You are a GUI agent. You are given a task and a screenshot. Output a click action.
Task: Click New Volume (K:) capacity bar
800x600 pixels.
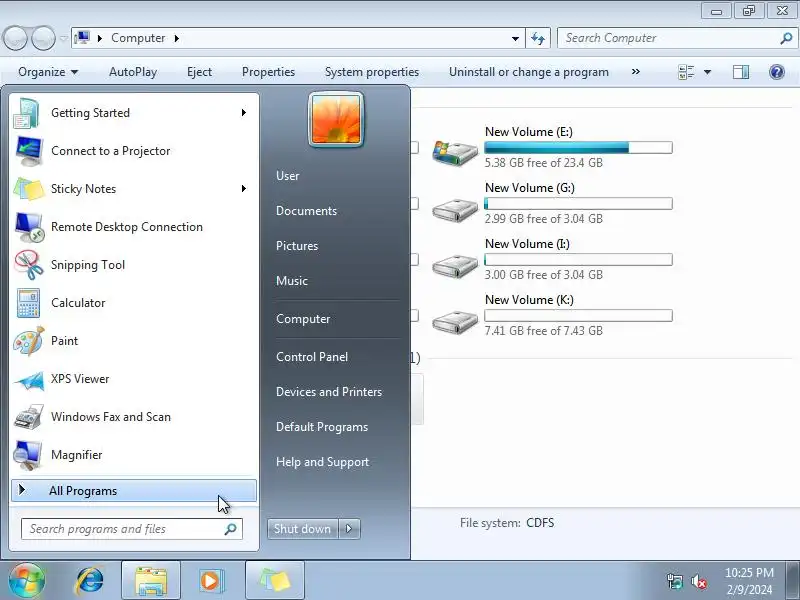[578, 316]
